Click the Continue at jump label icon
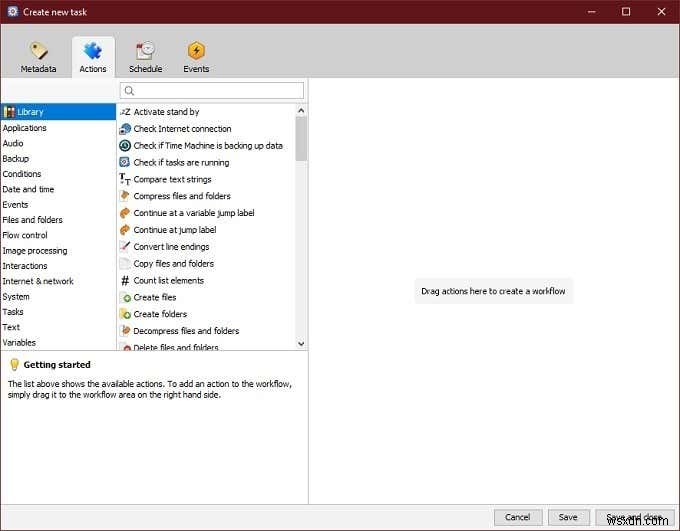Screen dimensions: 680x531 point(125,230)
